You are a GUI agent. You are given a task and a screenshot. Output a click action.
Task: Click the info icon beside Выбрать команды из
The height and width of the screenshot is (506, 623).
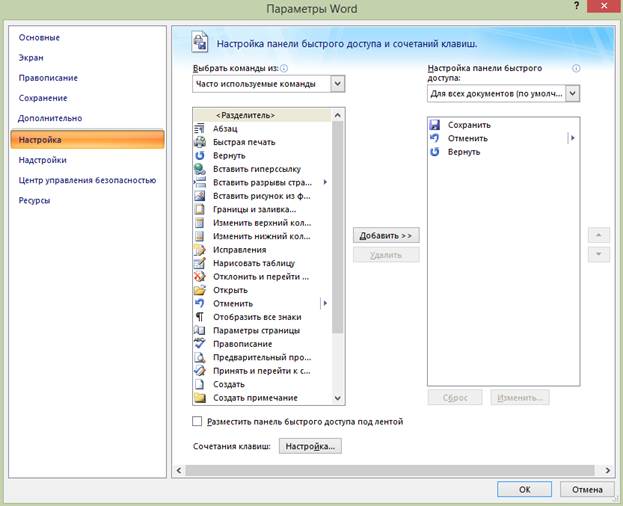pos(284,68)
